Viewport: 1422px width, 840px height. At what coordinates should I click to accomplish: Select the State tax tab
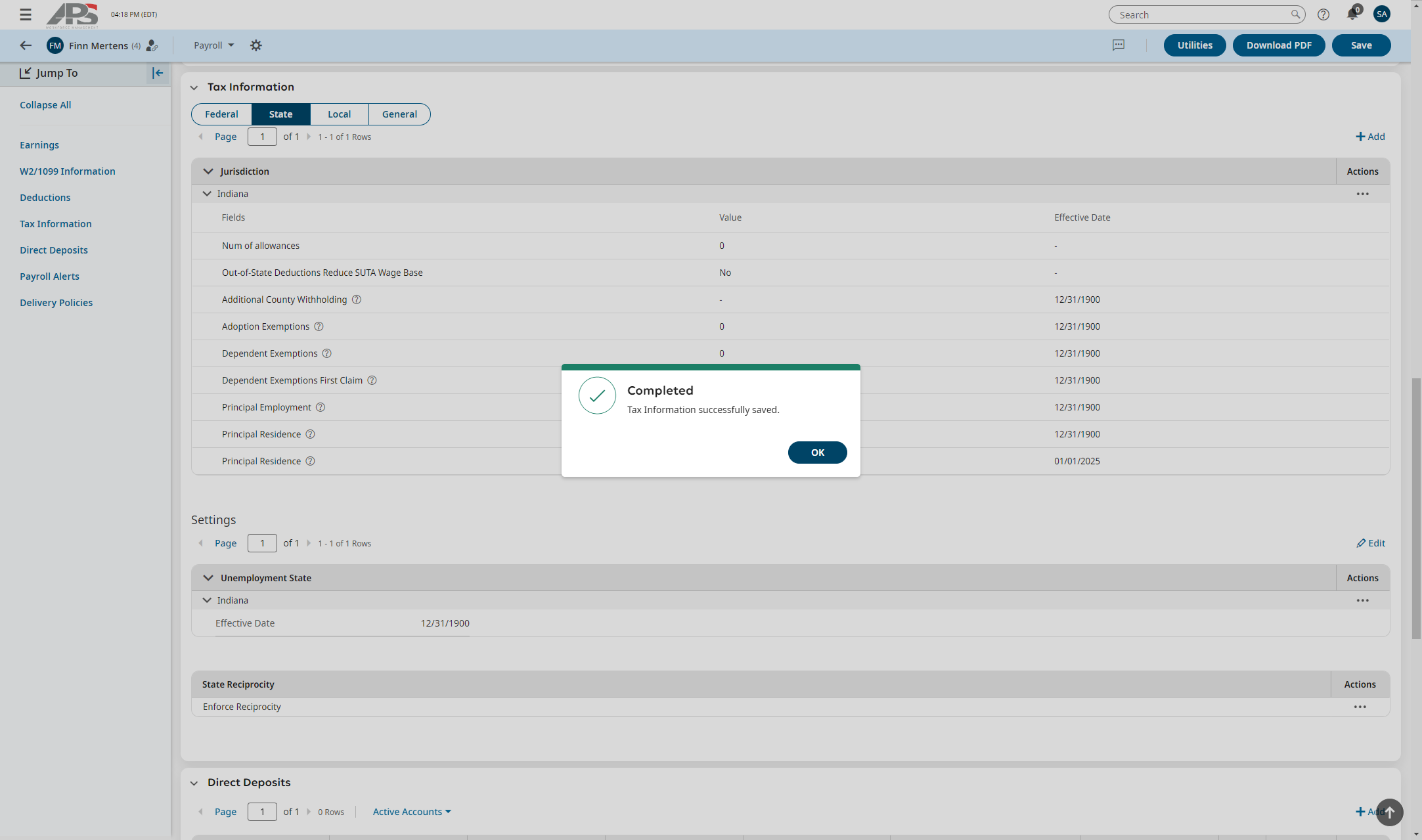click(x=281, y=114)
